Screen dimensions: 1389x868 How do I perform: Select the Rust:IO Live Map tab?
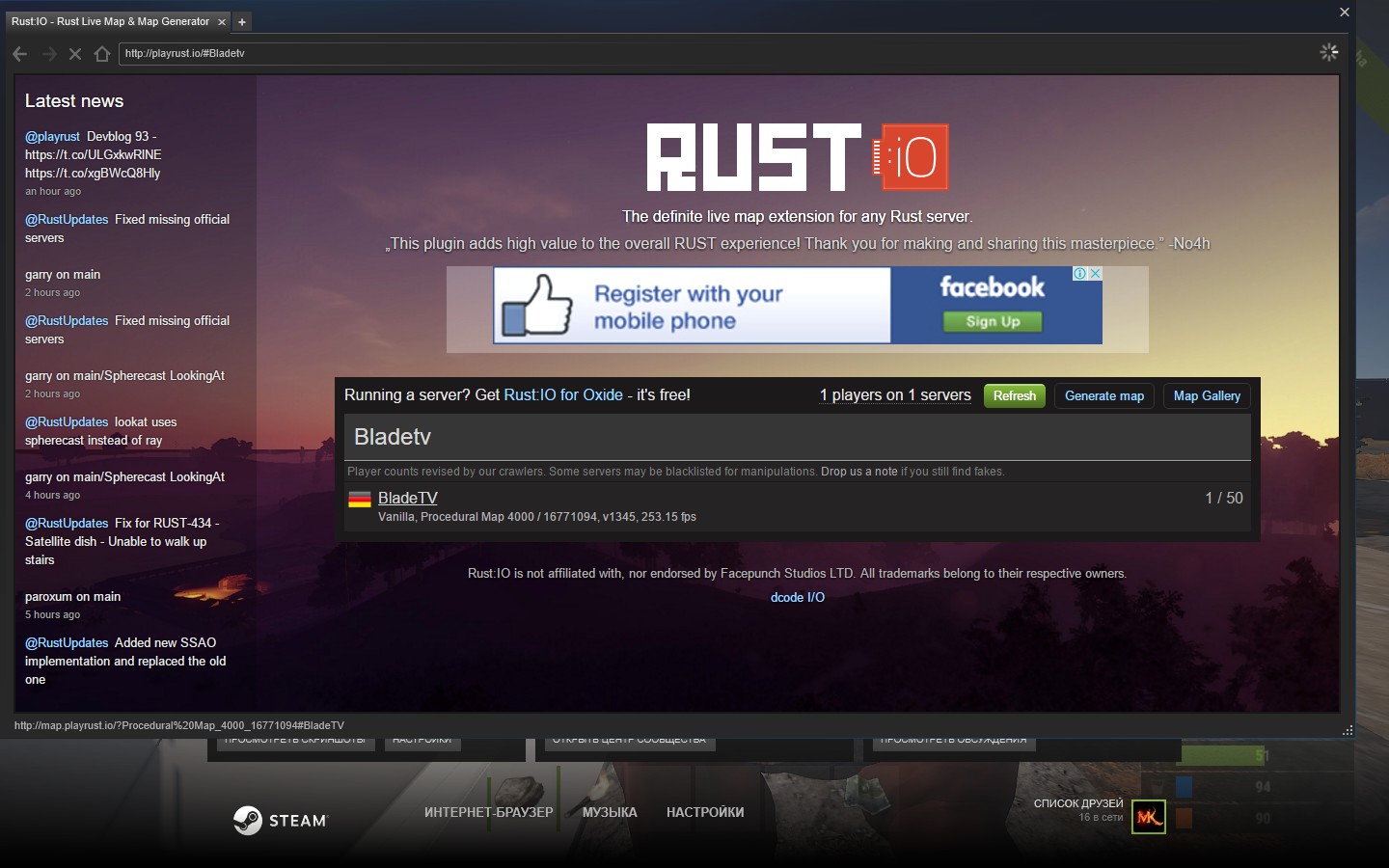pos(110,21)
